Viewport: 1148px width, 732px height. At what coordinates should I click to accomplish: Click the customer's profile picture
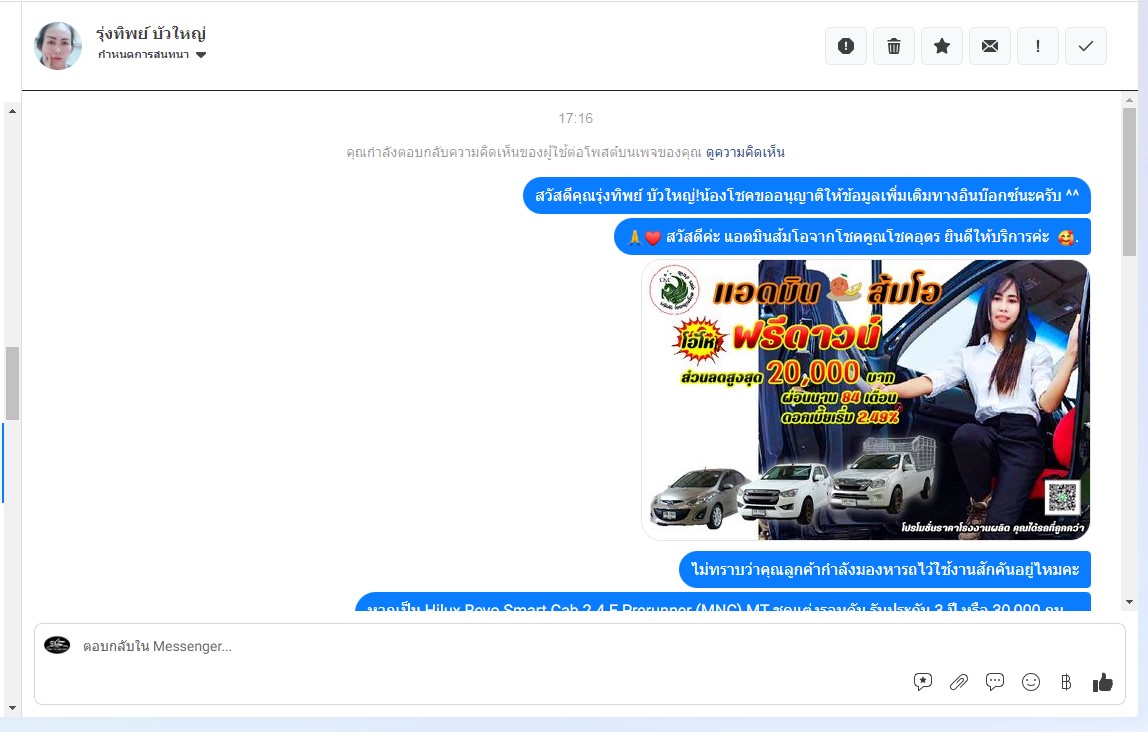tap(58, 46)
